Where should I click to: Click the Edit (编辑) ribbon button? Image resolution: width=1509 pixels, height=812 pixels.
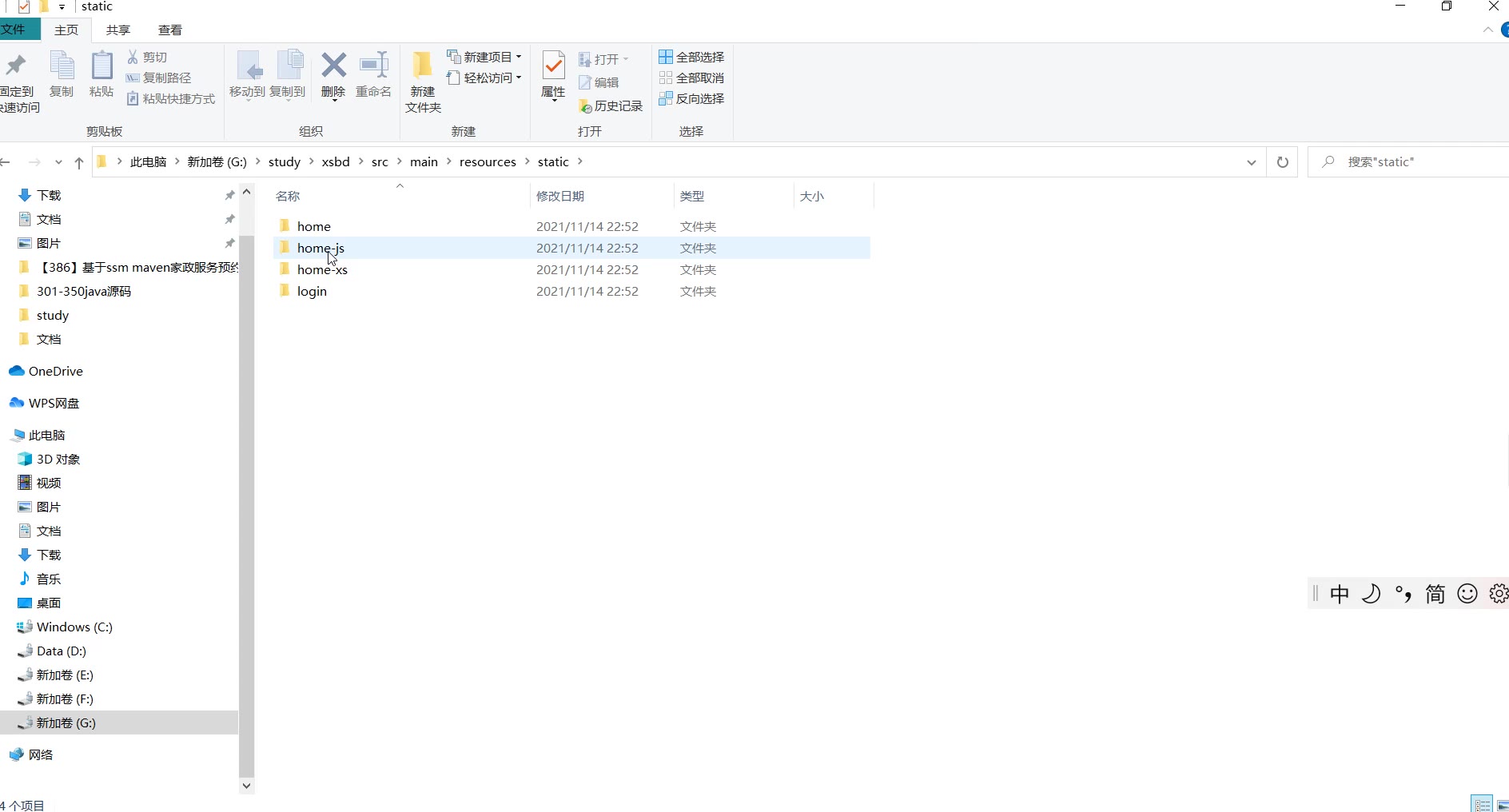point(599,82)
